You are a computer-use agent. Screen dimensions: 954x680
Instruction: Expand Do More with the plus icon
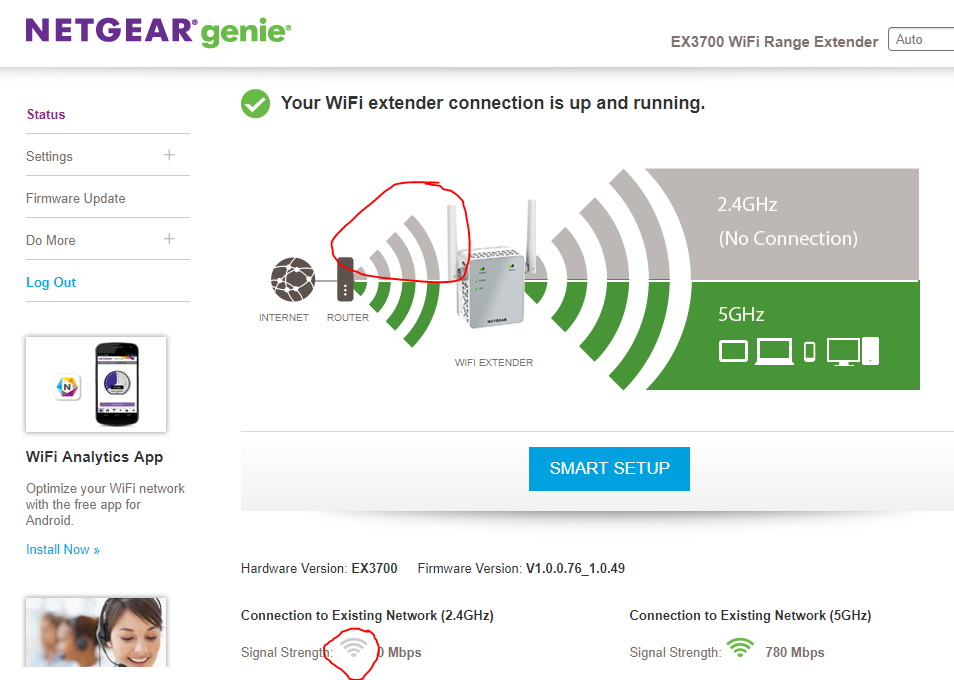tap(169, 239)
